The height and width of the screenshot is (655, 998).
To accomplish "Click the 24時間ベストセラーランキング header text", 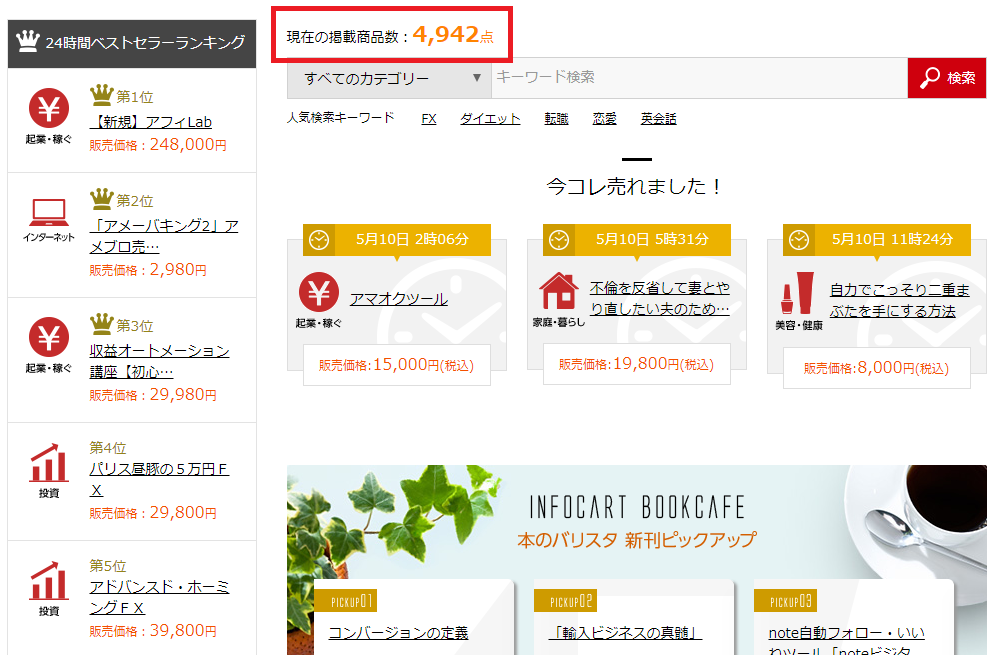I will click(145, 42).
